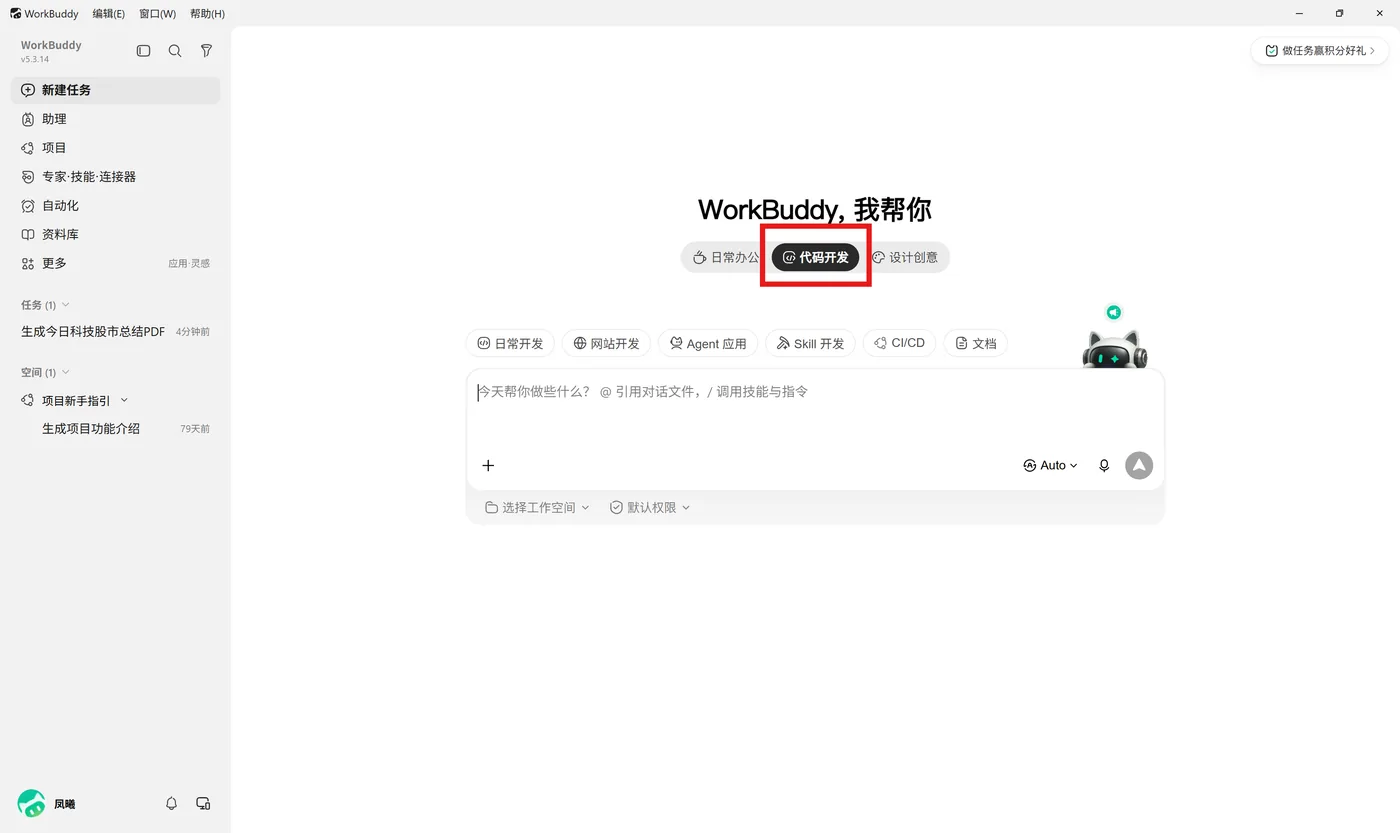Open 选择工作空间 dropdown
Viewport: 1400px width, 833px height.
[x=537, y=508]
